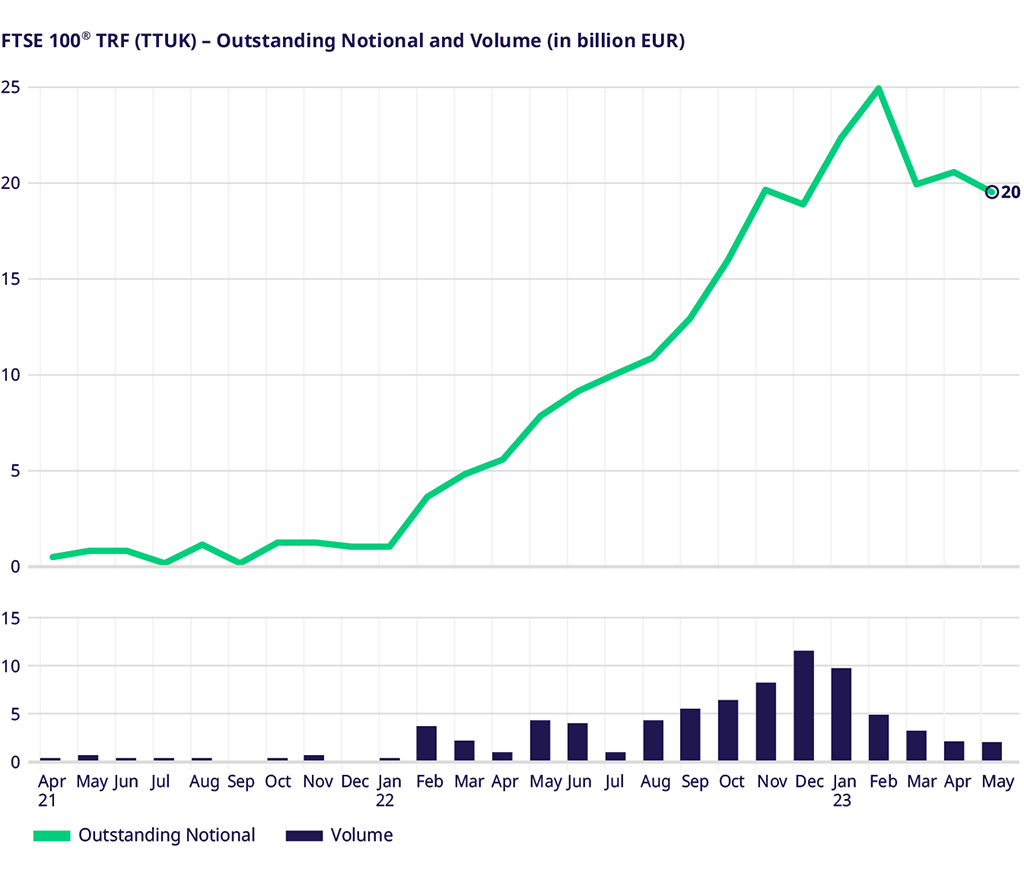Screen dimensions: 1024x886
Task: Click the 'Jan 22' x-axis label
Action: point(389,790)
